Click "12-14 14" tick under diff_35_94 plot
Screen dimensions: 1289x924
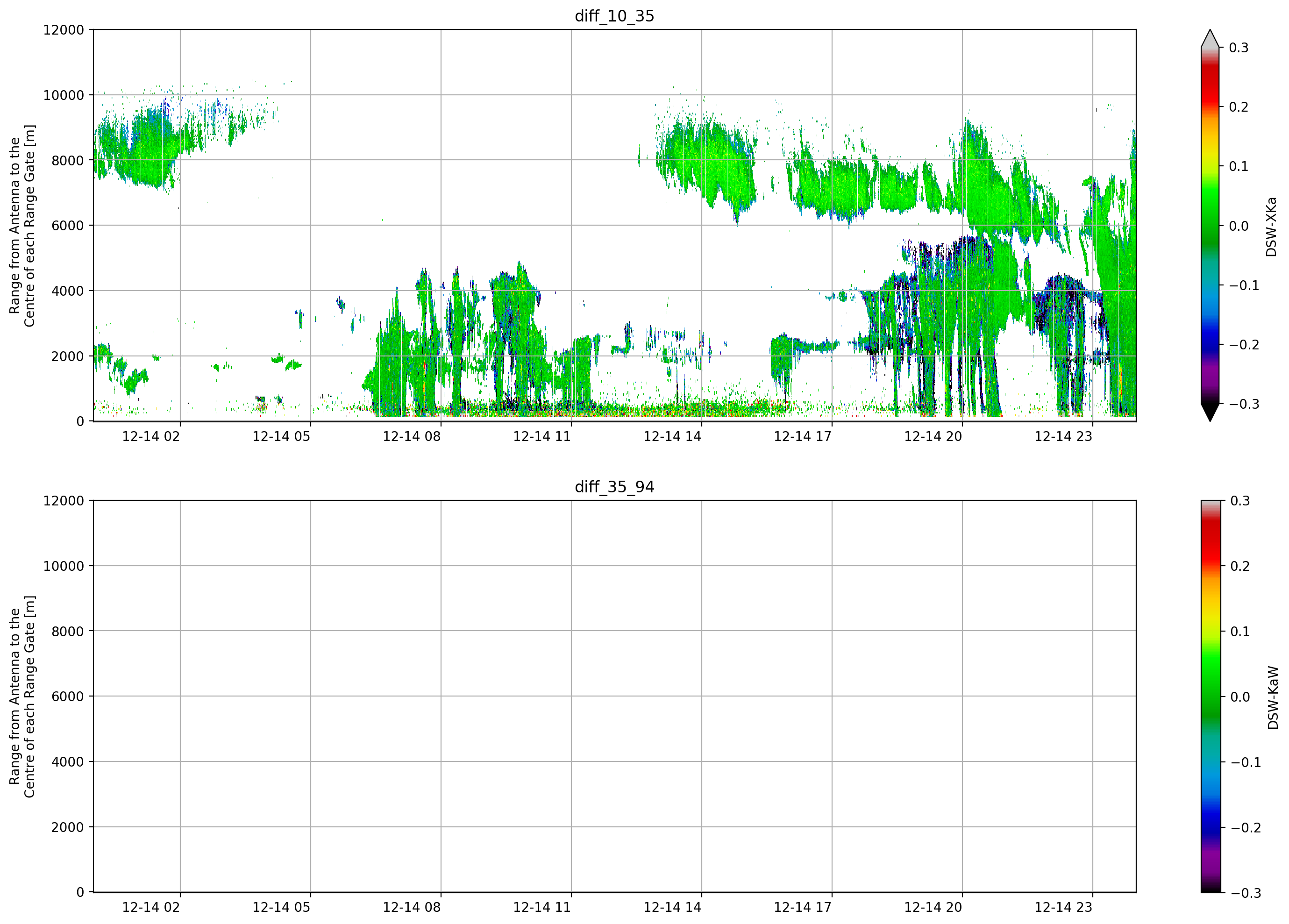(x=672, y=908)
